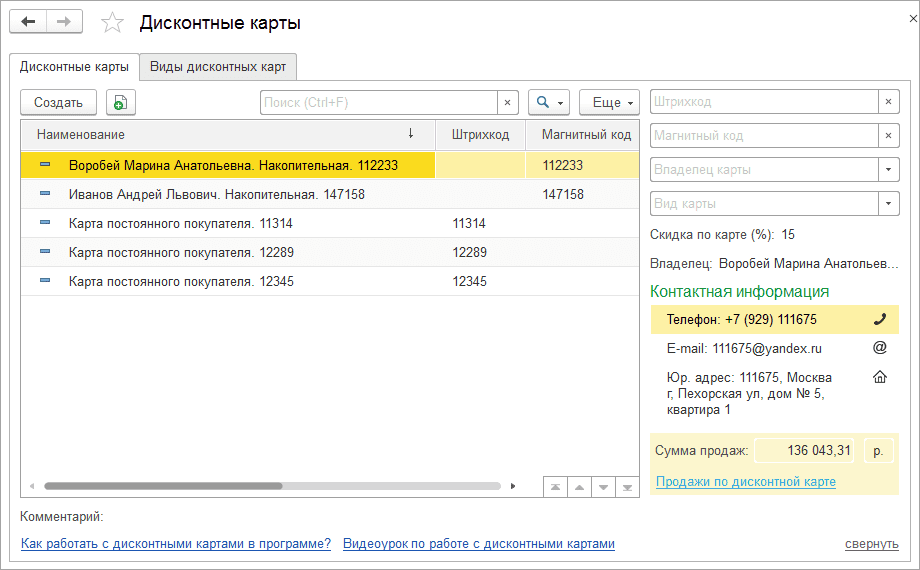Select row Иванов Андрей Львович. Накопительная. 147158
This screenshot has width=920, height=570.
(217, 194)
